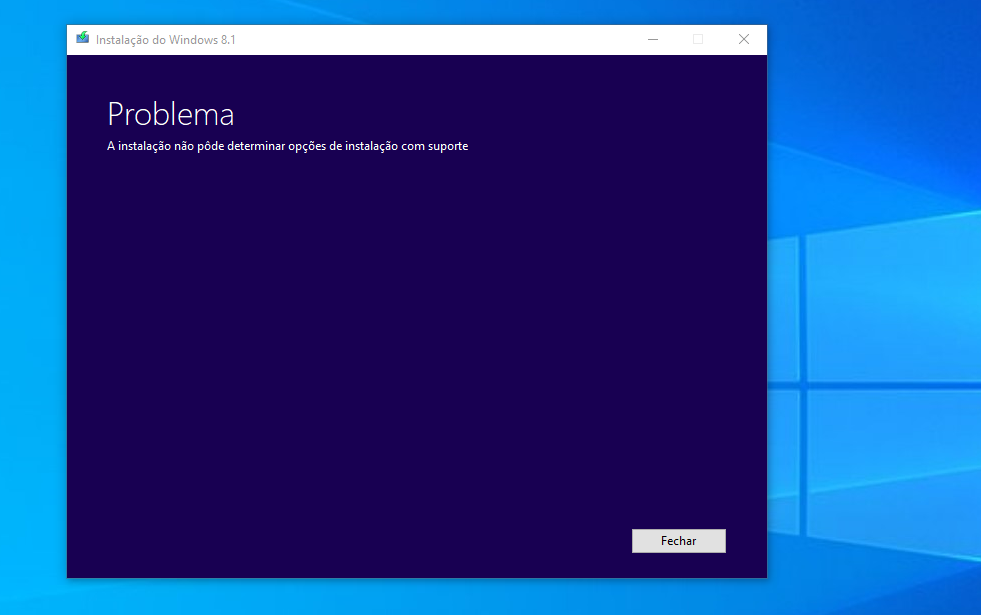Click the Windows 8.1 setup icon in title bar
981x615 pixels.
pos(83,38)
